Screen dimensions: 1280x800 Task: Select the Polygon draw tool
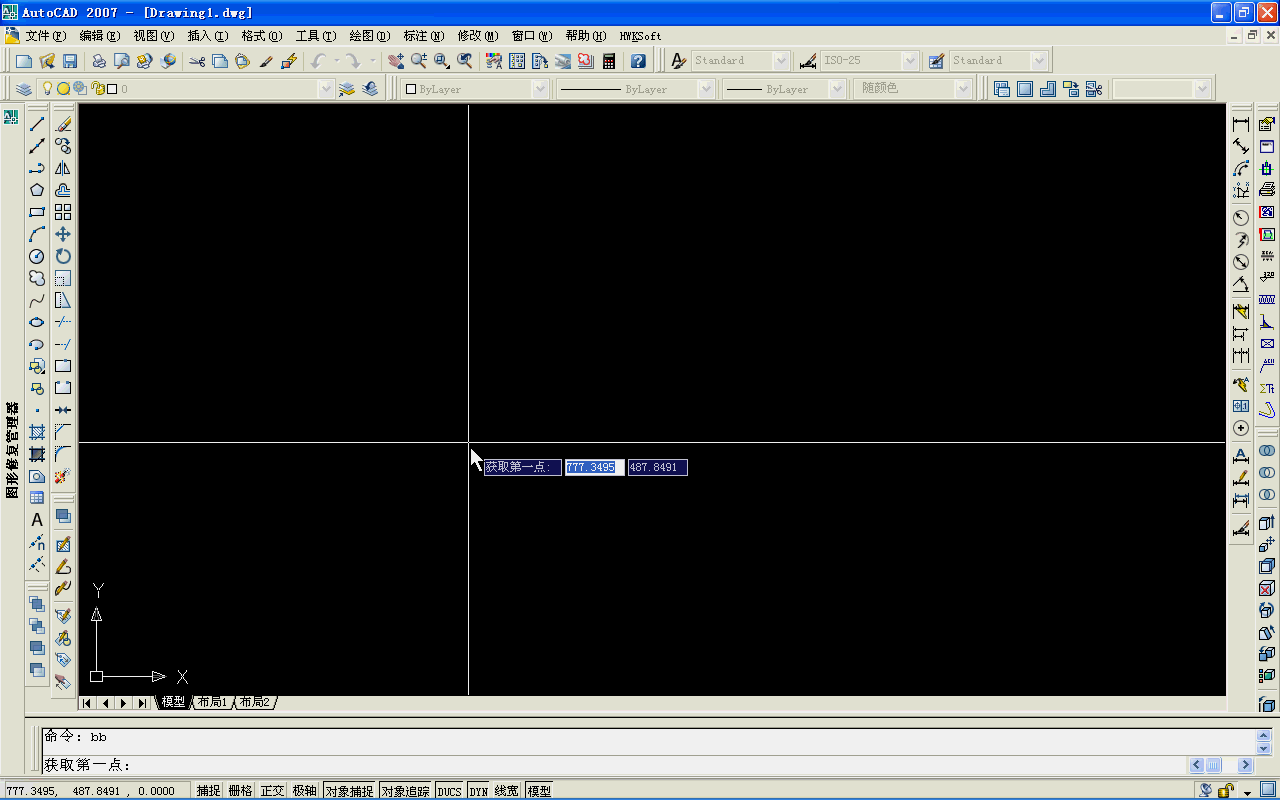pyautogui.click(x=37, y=190)
